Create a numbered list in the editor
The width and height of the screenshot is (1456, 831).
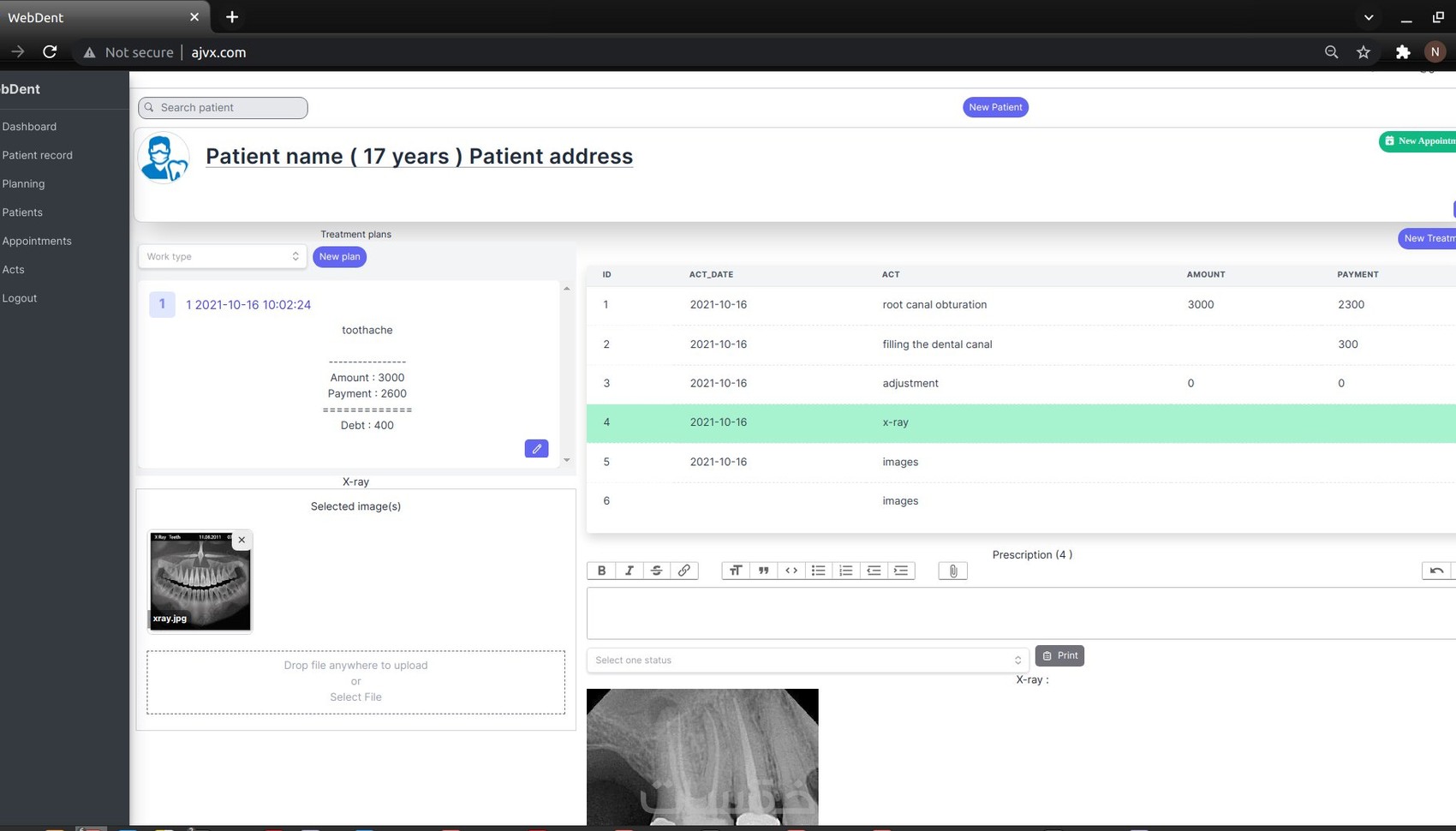pyautogui.click(x=846, y=570)
